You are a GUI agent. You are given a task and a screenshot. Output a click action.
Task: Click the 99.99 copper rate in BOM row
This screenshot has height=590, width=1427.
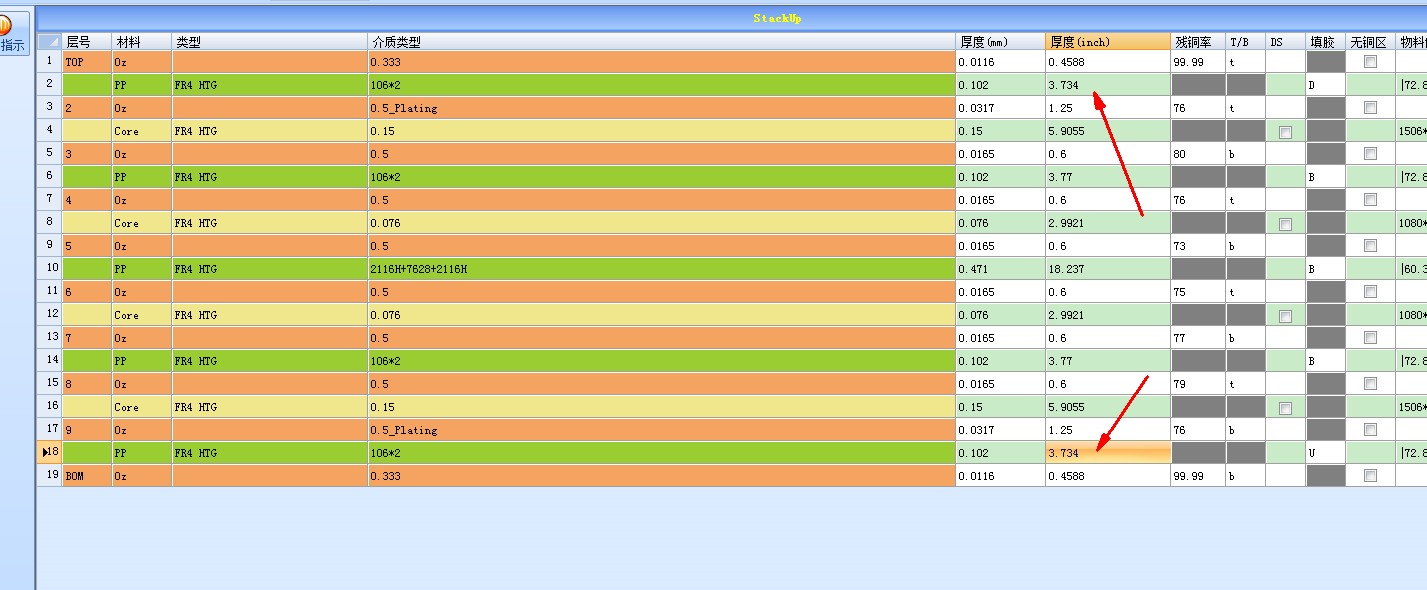click(1198, 476)
